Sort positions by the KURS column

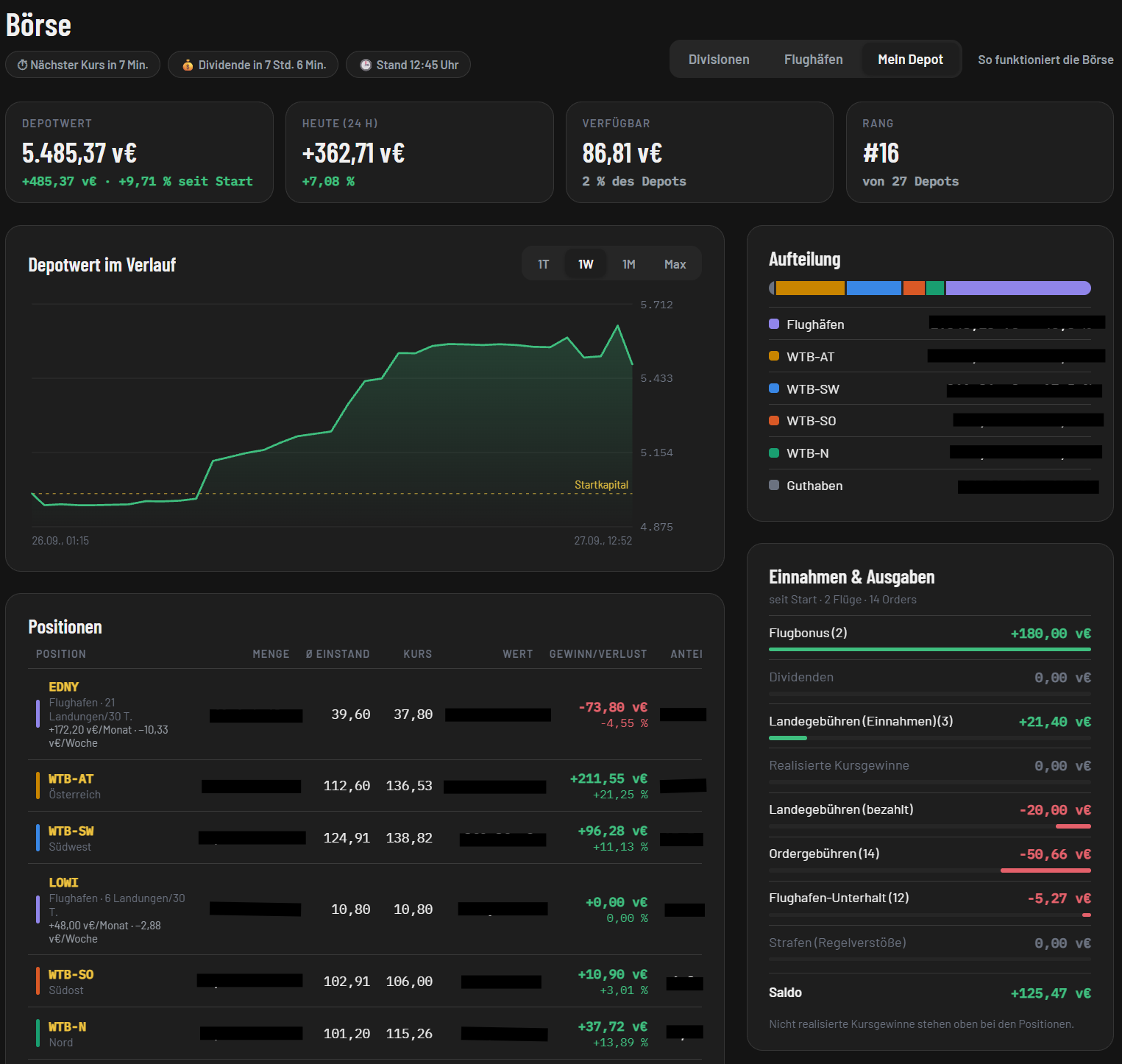point(418,654)
